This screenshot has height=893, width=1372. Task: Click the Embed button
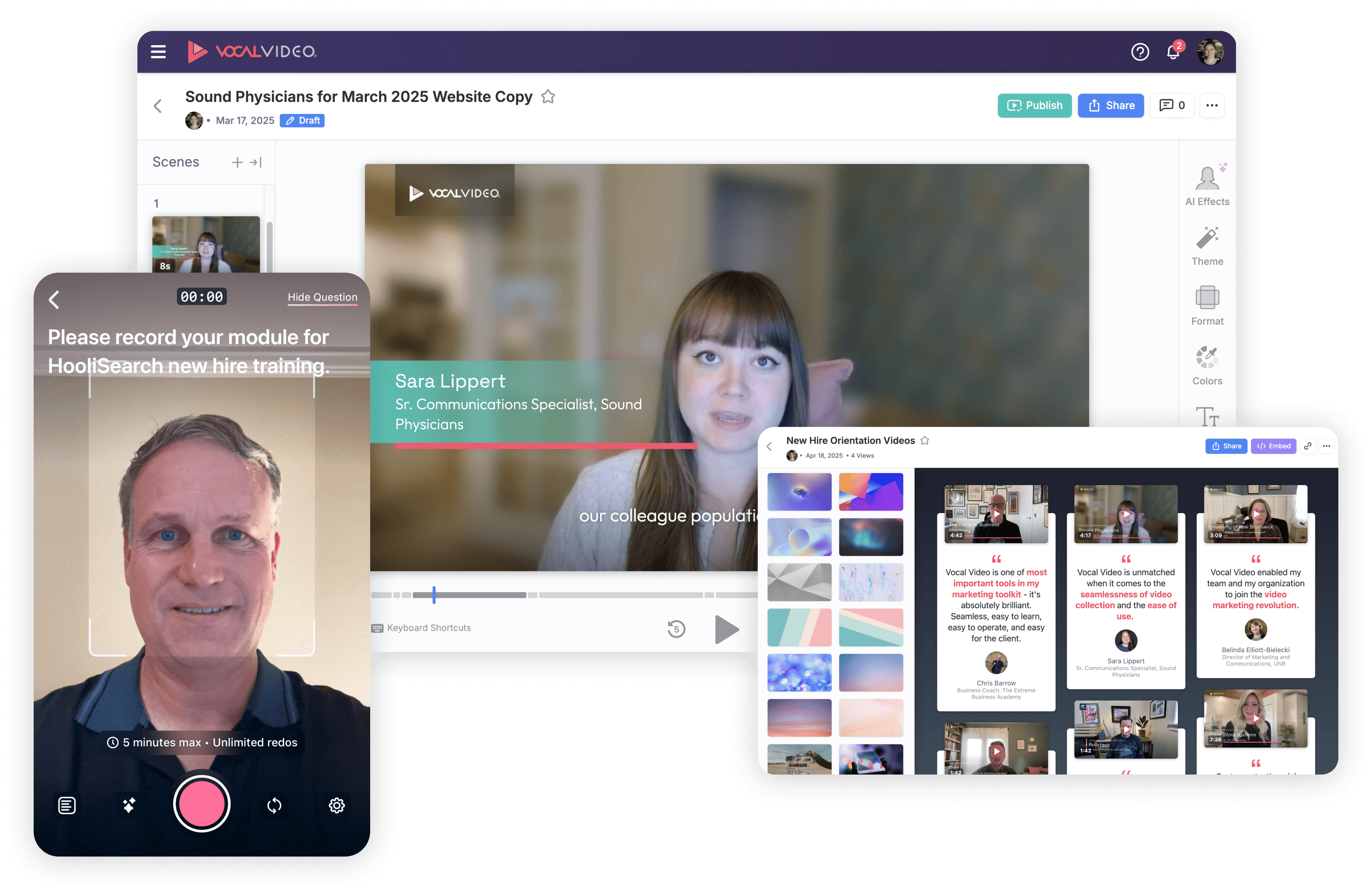(1273, 446)
